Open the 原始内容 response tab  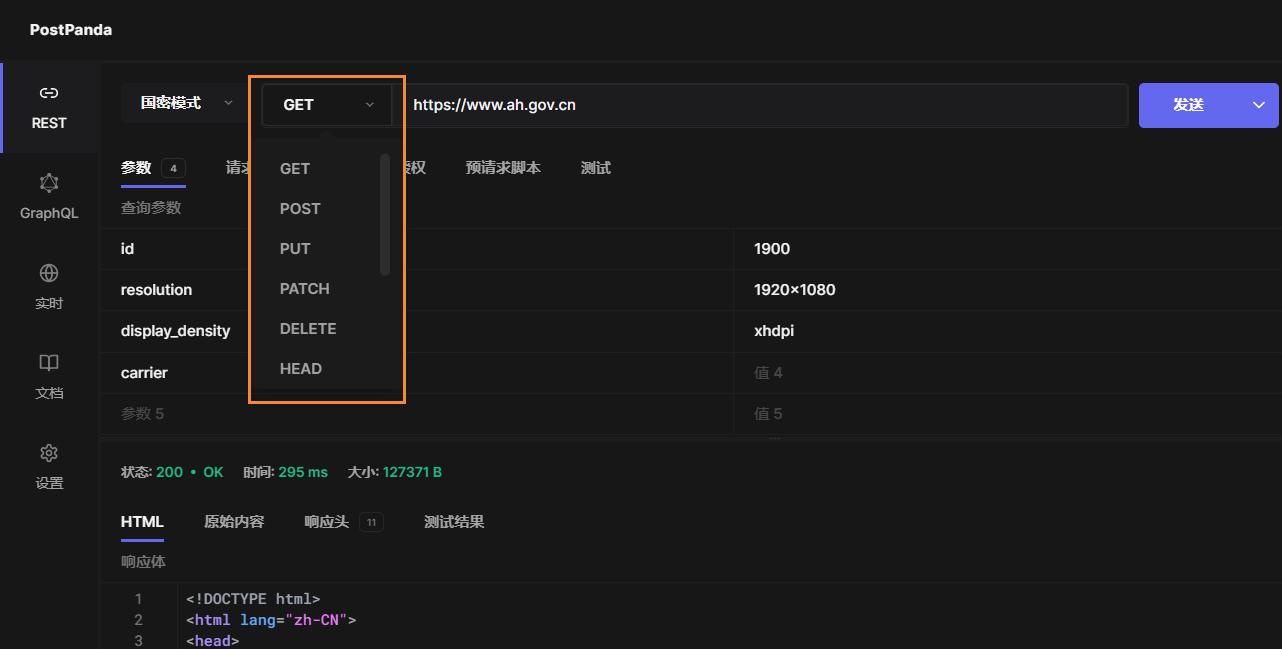point(233,521)
